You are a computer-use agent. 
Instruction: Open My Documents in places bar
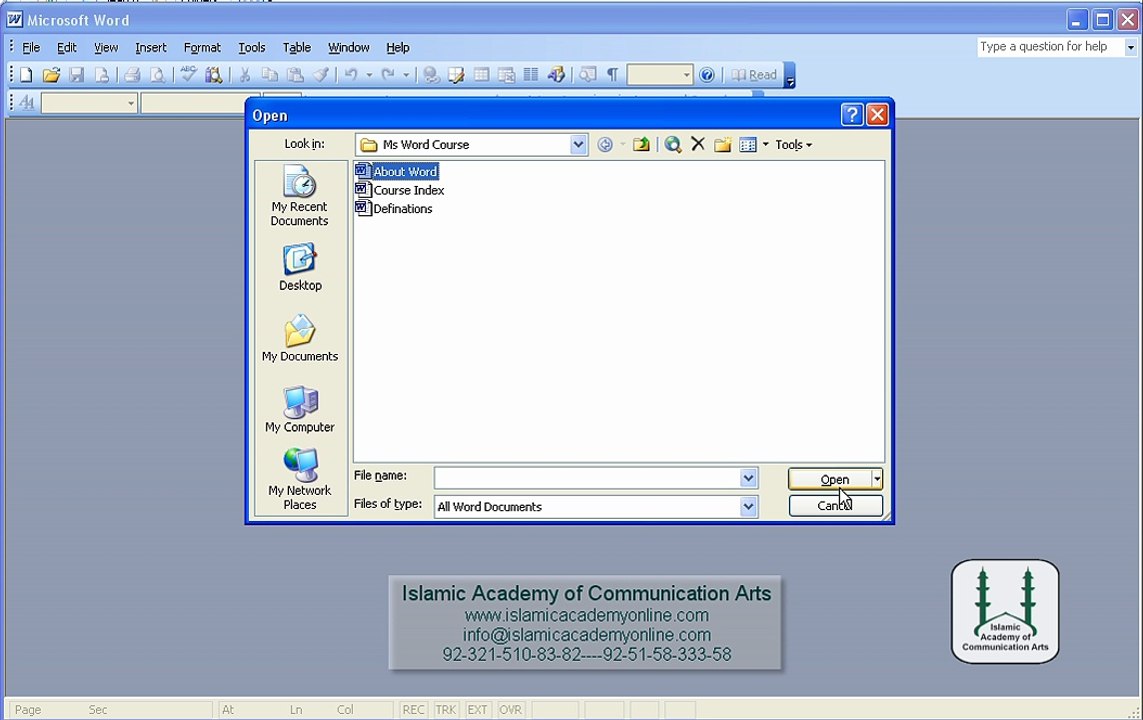pyautogui.click(x=300, y=338)
